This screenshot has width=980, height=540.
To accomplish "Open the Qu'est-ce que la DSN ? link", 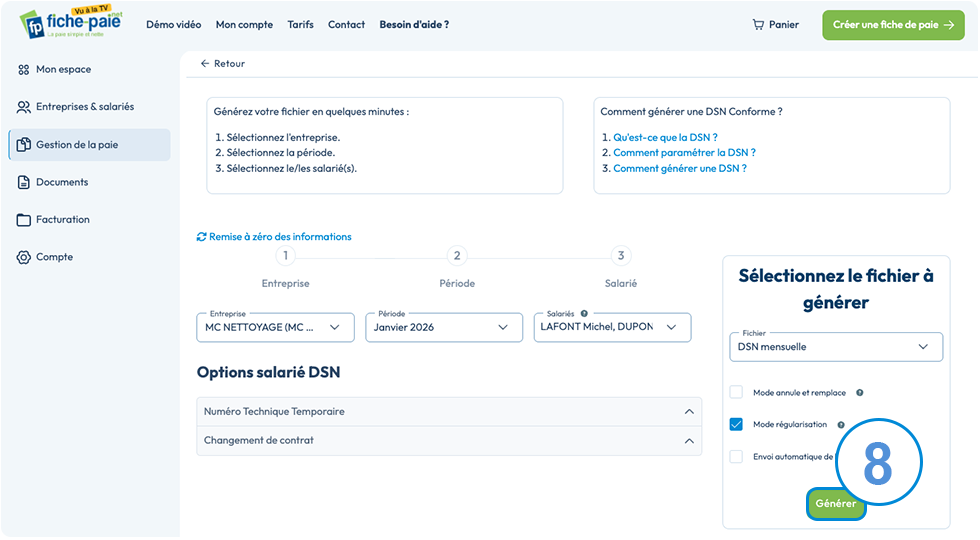I will (665, 137).
